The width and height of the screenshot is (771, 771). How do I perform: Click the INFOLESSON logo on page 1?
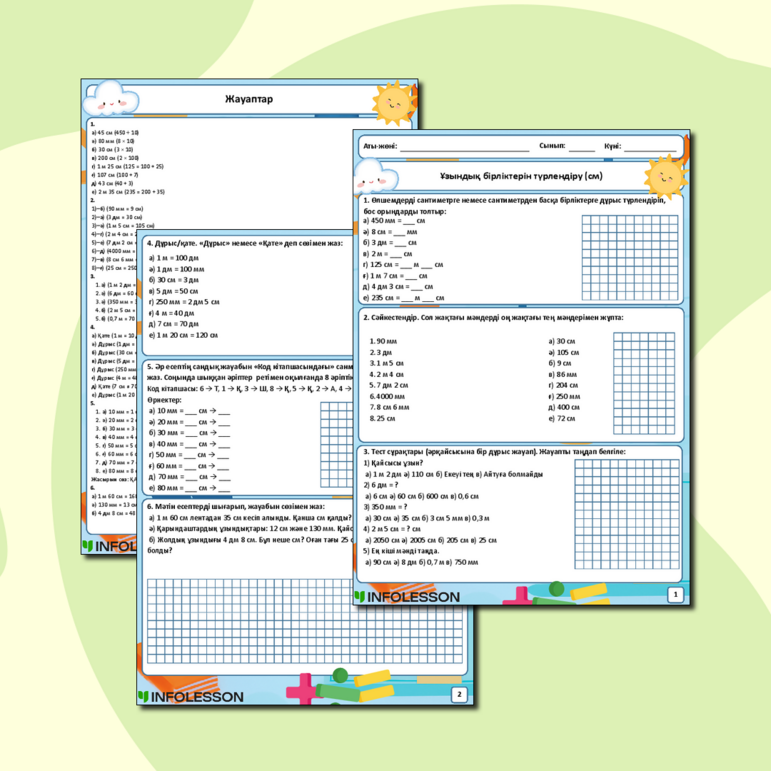click(x=407, y=597)
